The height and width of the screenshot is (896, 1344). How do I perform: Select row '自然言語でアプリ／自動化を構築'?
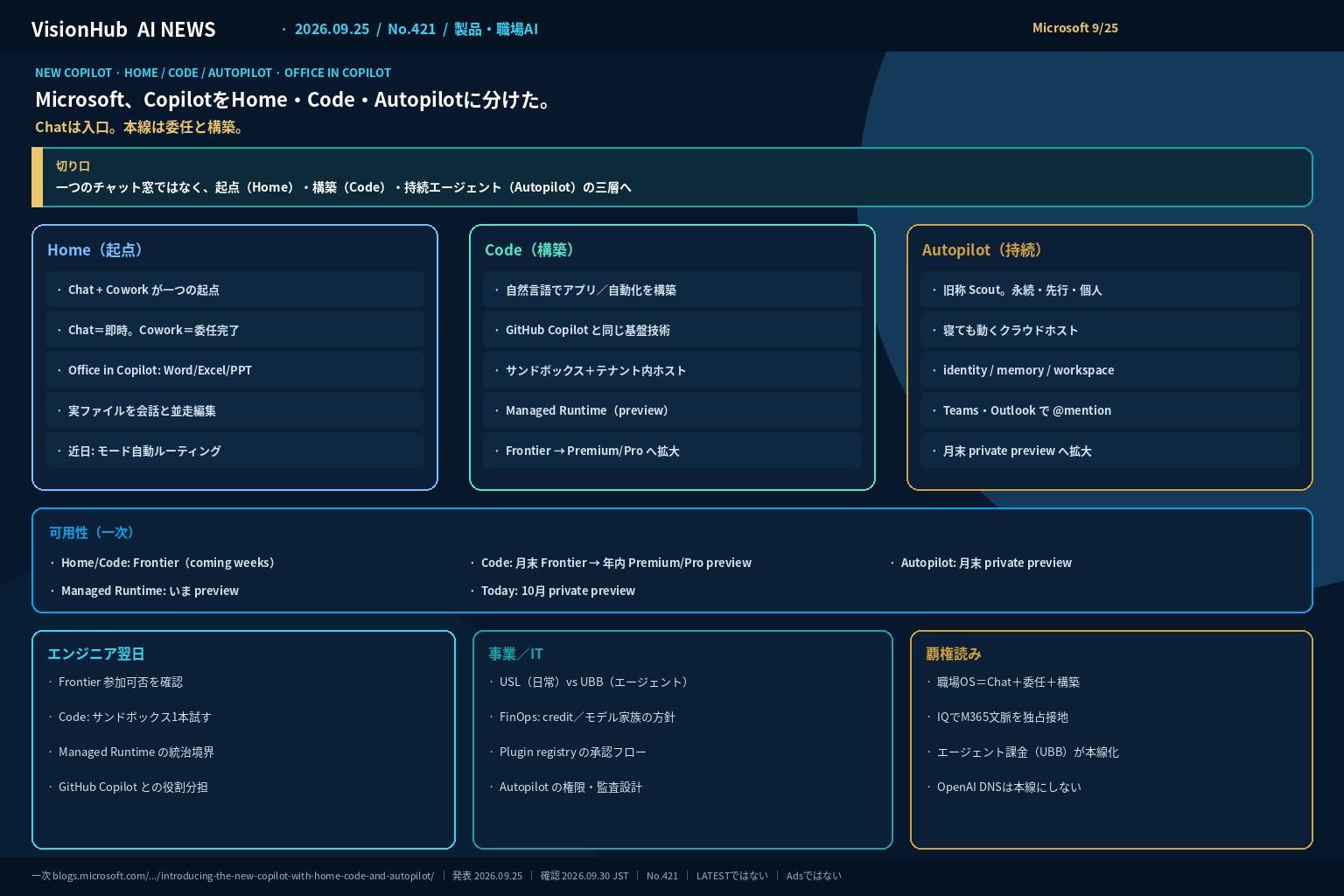tap(672, 290)
